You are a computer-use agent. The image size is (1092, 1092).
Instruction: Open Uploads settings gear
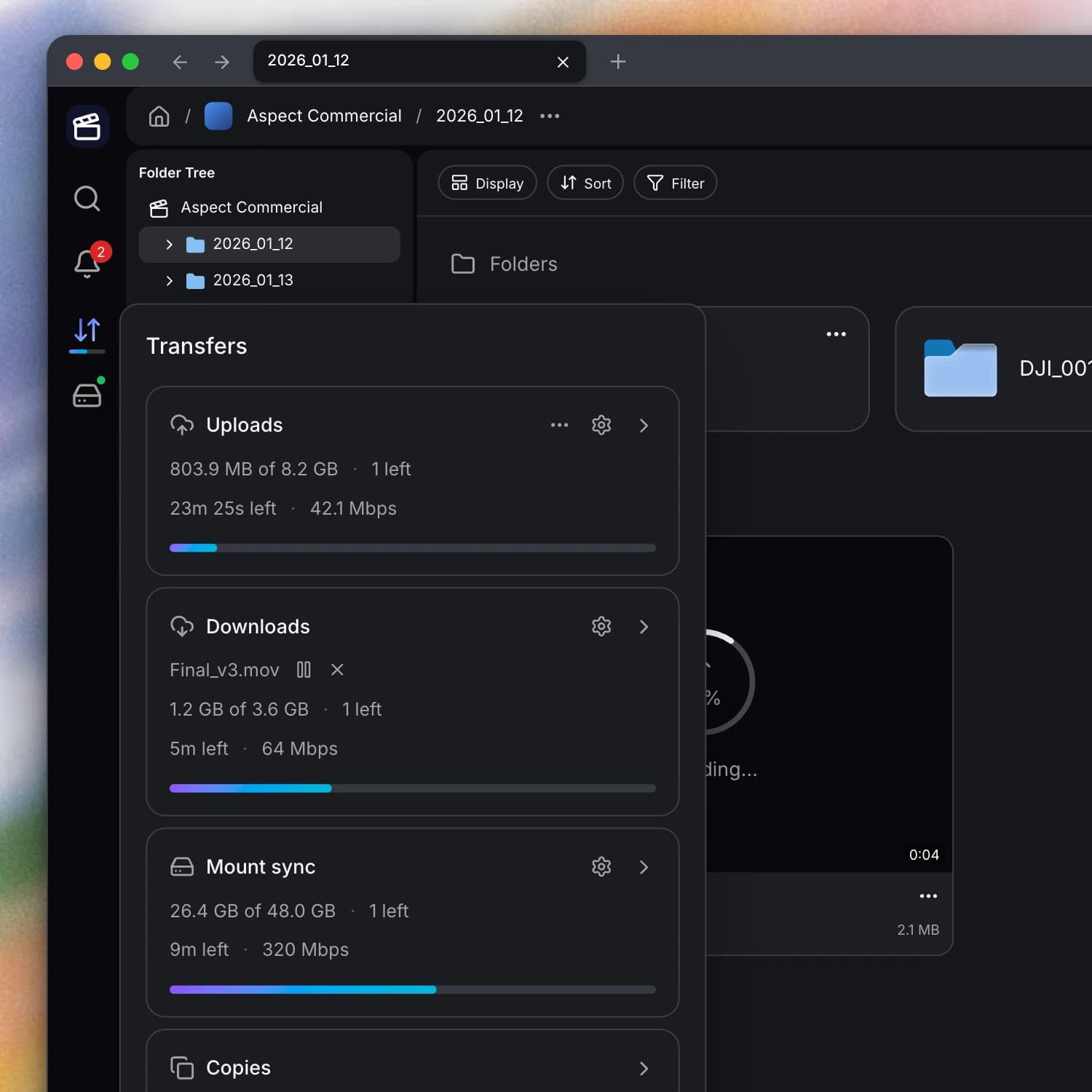[601, 425]
